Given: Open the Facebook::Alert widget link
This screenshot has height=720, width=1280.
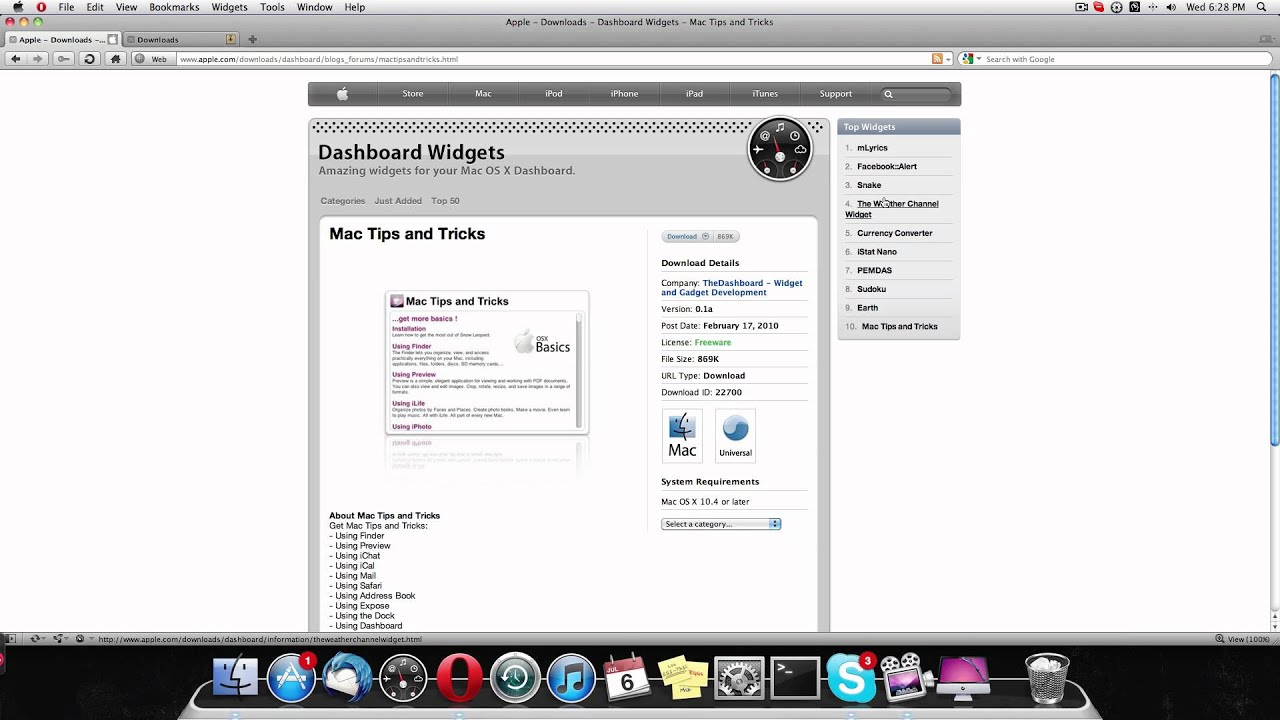Looking at the screenshot, I should [887, 167].
